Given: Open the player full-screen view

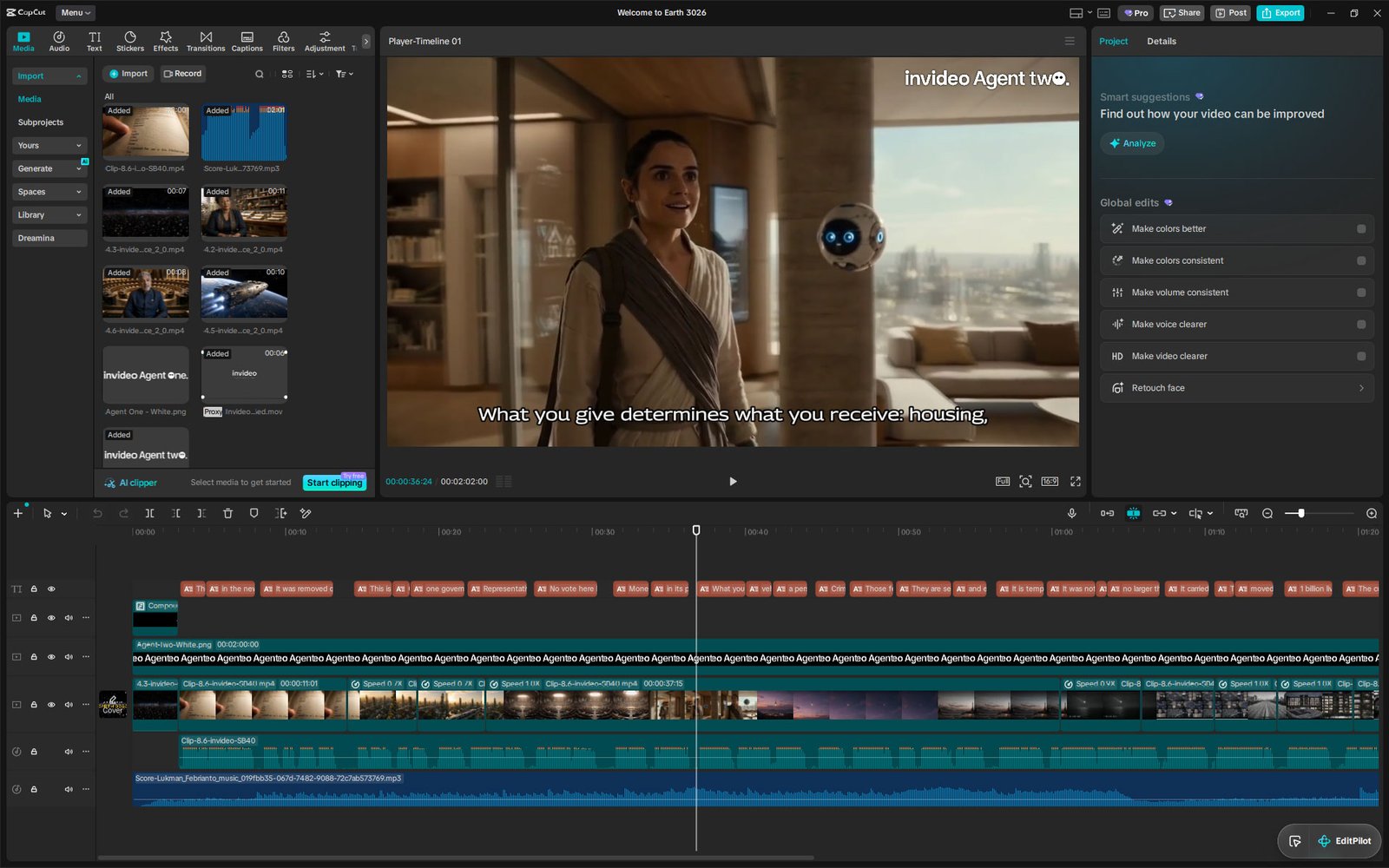Looking at the screenshot, I should (1076, 481).
